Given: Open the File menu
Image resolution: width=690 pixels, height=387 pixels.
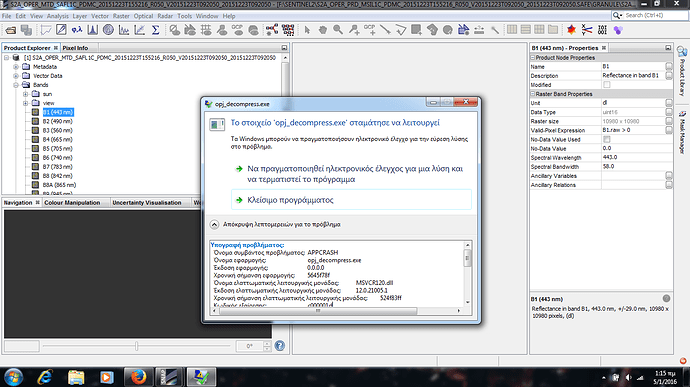Looking at the screenshot, I should point(7,16).
